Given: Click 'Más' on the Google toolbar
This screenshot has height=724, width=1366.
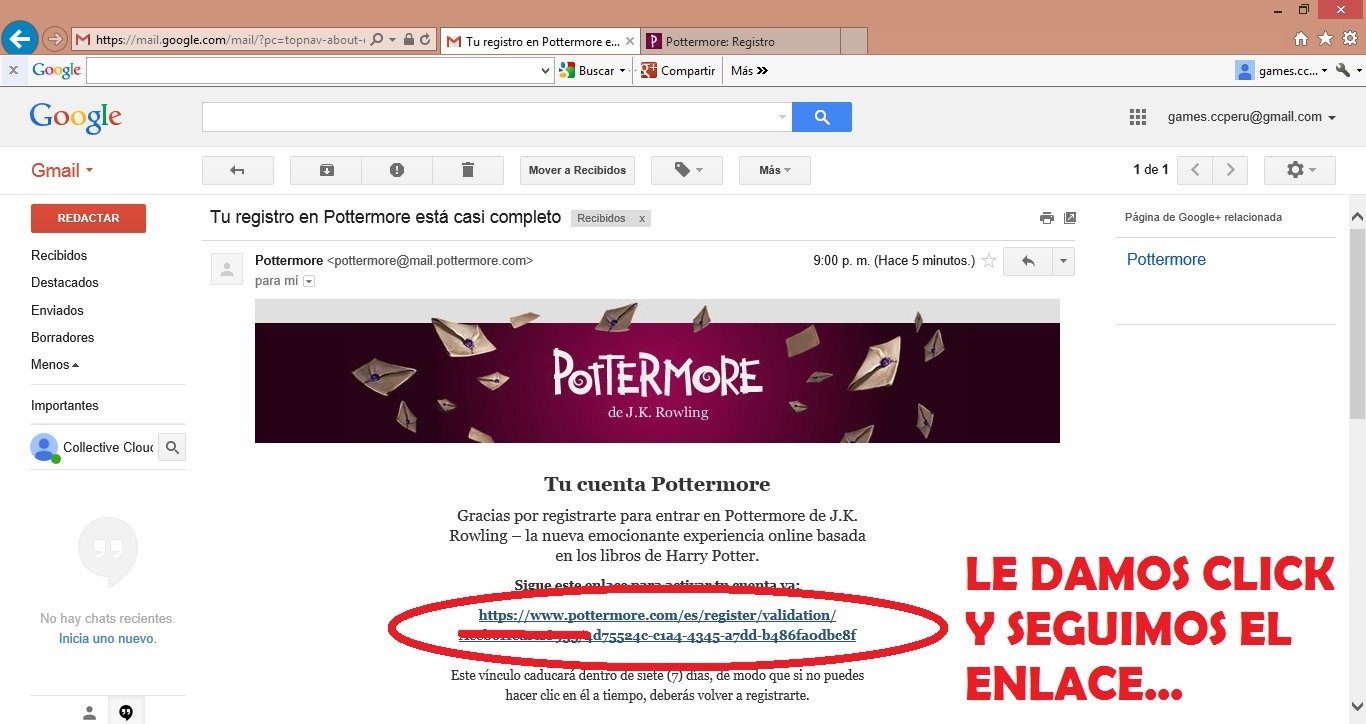Looking at the screenshot, I should tap(749, 70).
